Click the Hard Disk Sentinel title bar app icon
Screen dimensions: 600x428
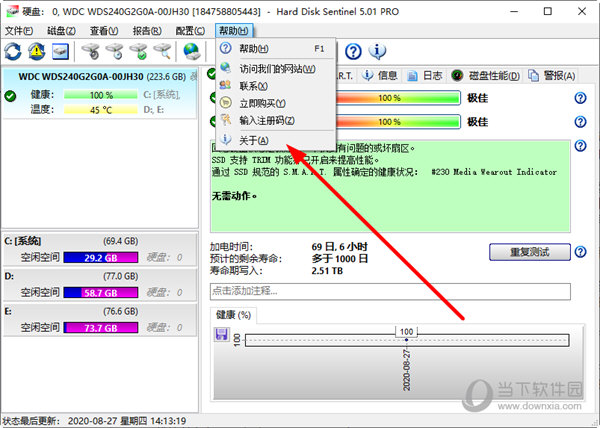click(x=12, y=11)
